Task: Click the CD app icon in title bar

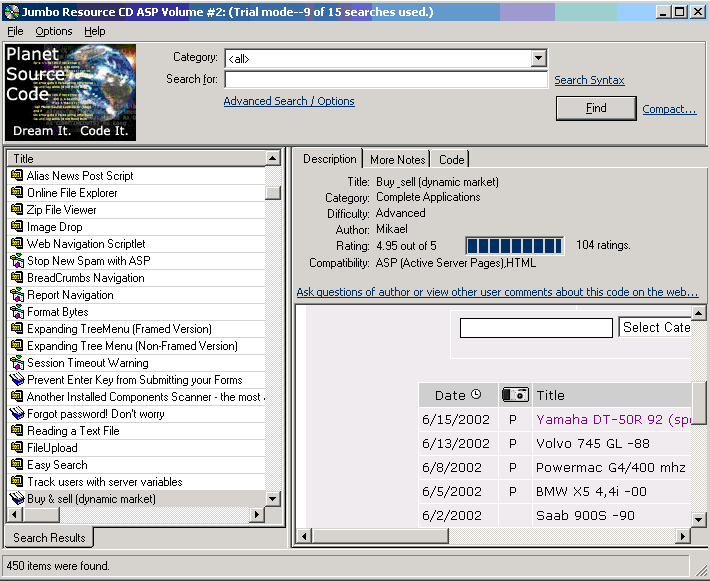Action: coord(11,11)
